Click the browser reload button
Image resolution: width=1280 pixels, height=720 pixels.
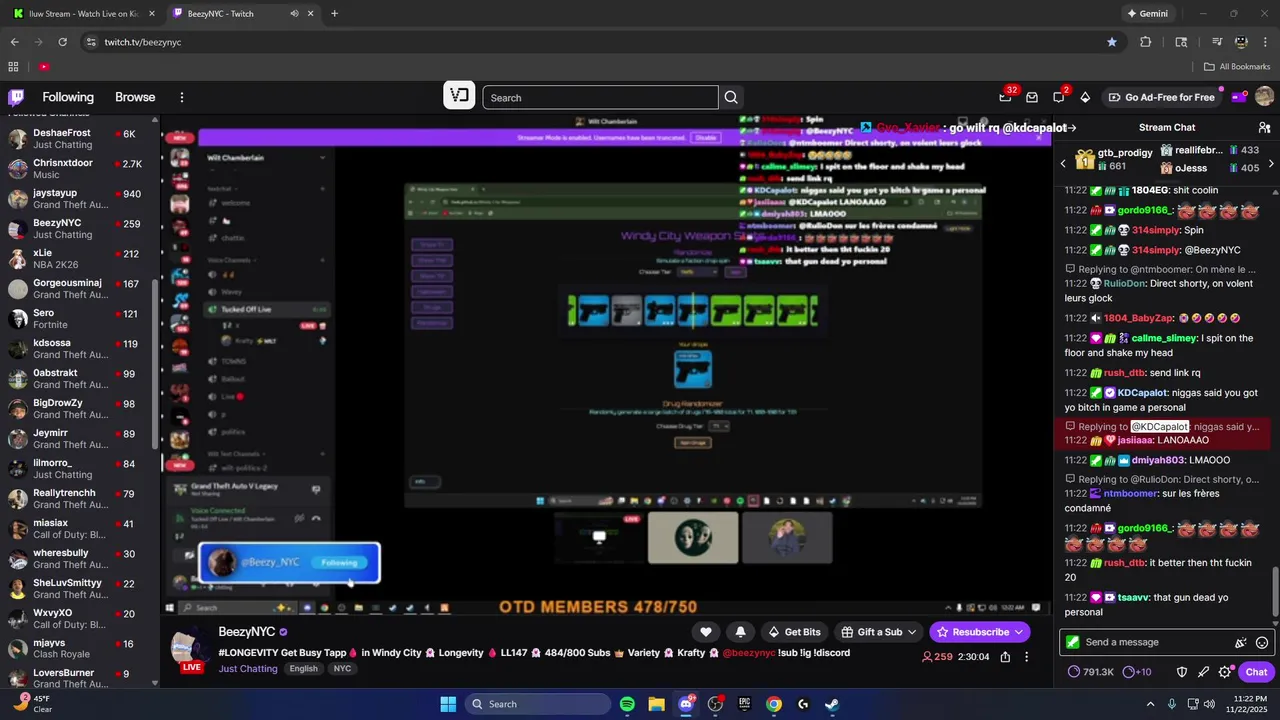click(x=62, y=42)
